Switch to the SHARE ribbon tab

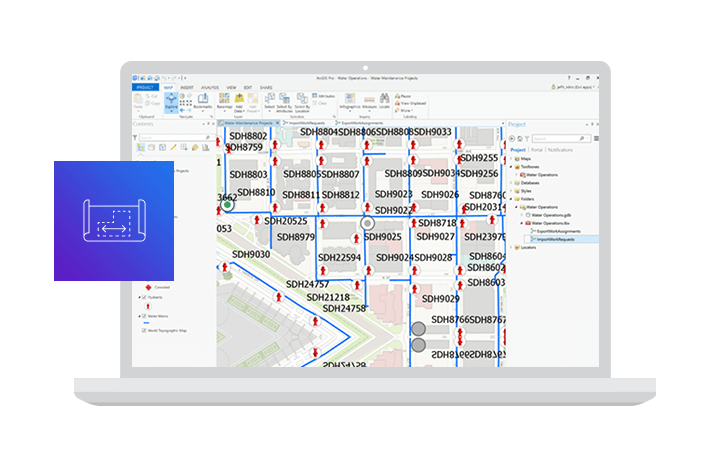pyautogui.click(x=266, y=87)
